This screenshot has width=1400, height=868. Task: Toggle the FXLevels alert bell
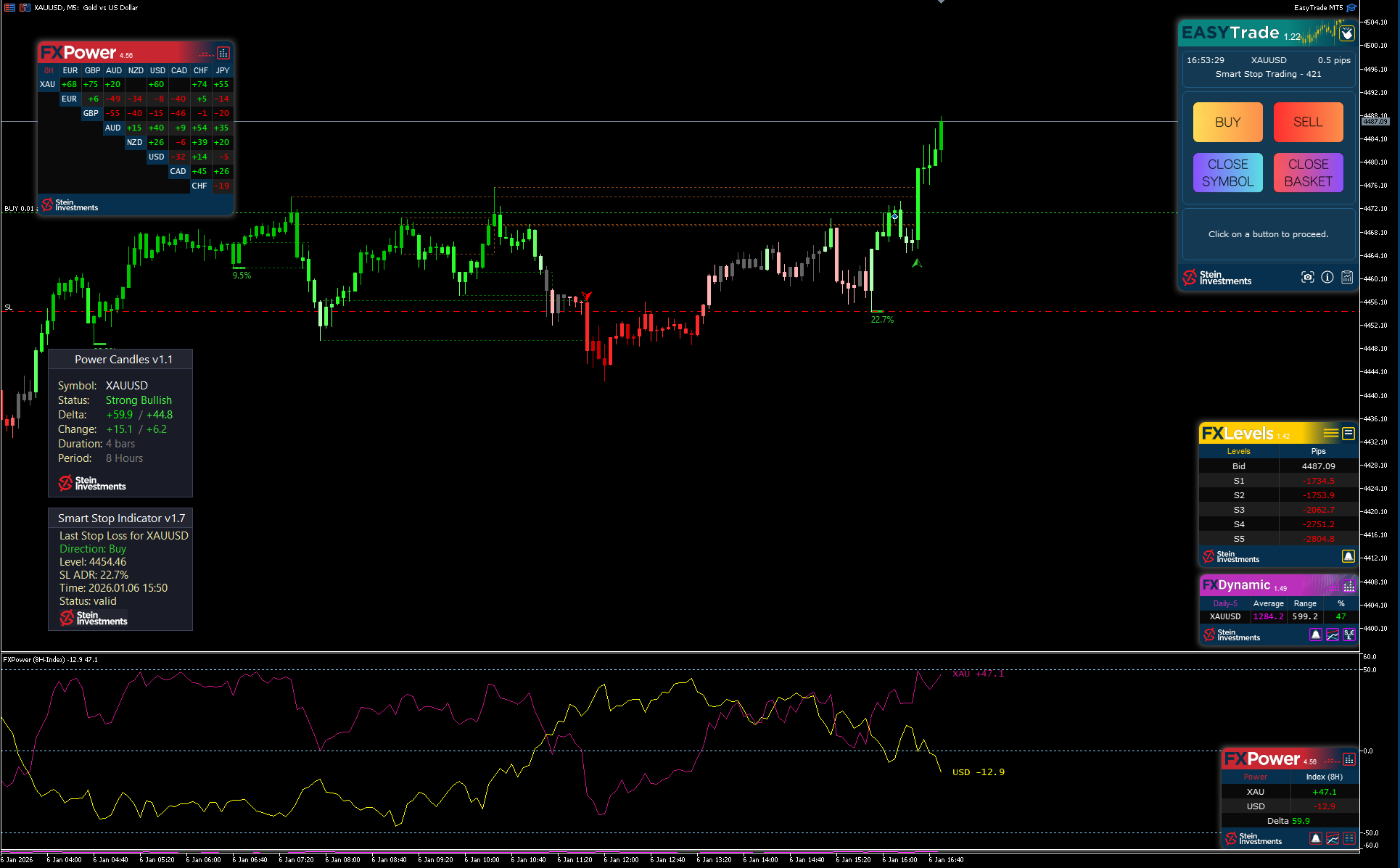(1348, 556)
